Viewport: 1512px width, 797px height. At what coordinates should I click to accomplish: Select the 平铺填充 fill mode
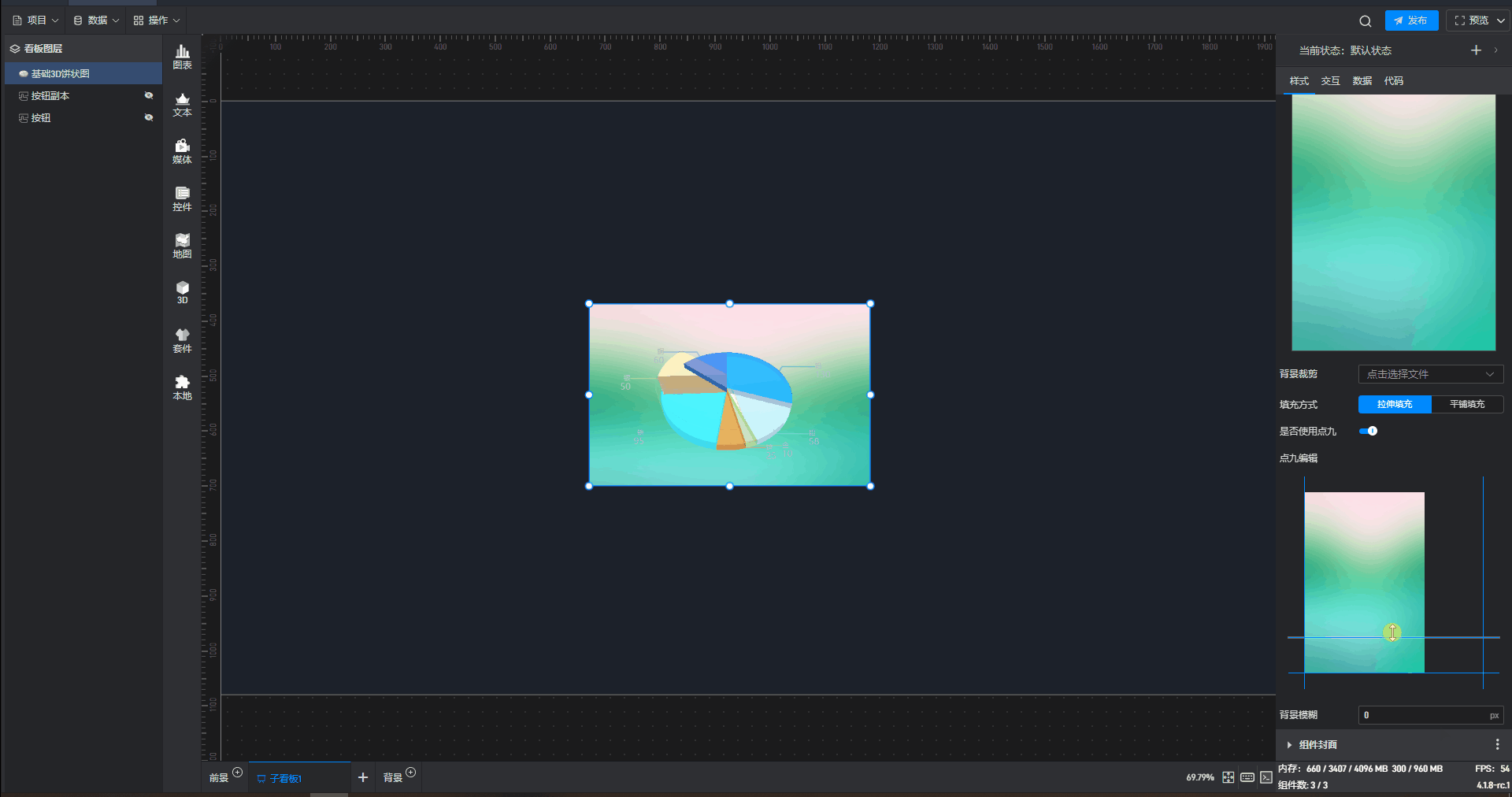point(1467,404)
